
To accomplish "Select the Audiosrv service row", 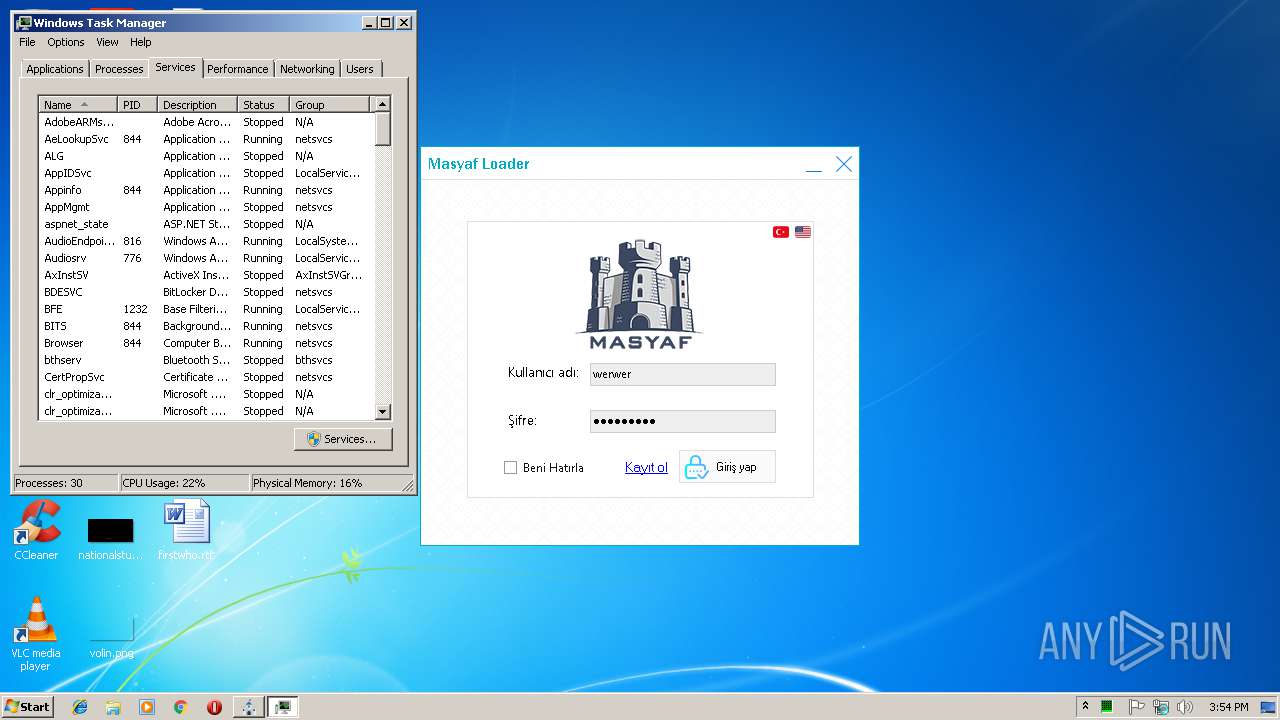I will (x=206, y=258).
